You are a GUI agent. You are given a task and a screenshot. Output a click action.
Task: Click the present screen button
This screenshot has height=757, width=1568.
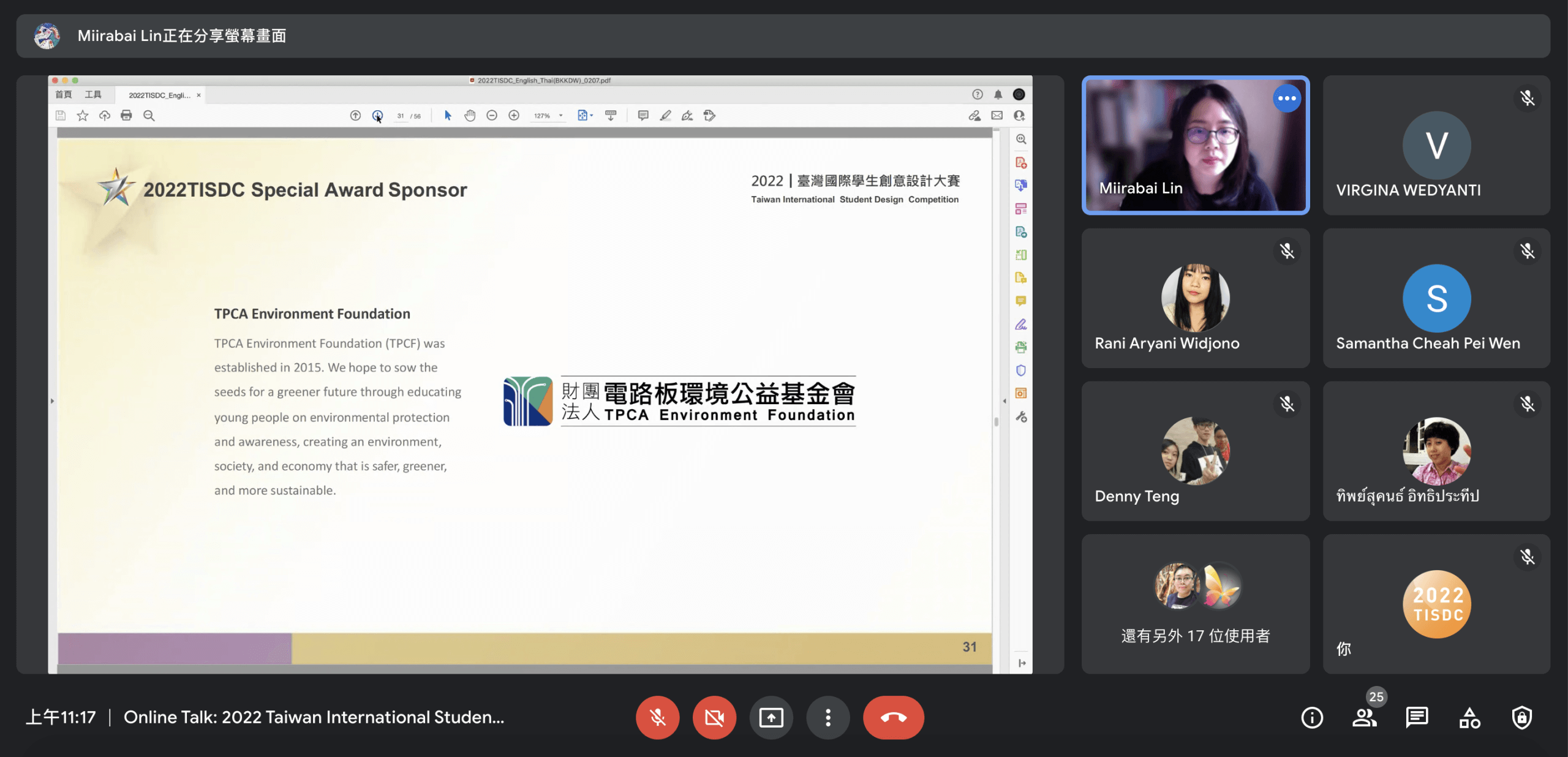771,717
